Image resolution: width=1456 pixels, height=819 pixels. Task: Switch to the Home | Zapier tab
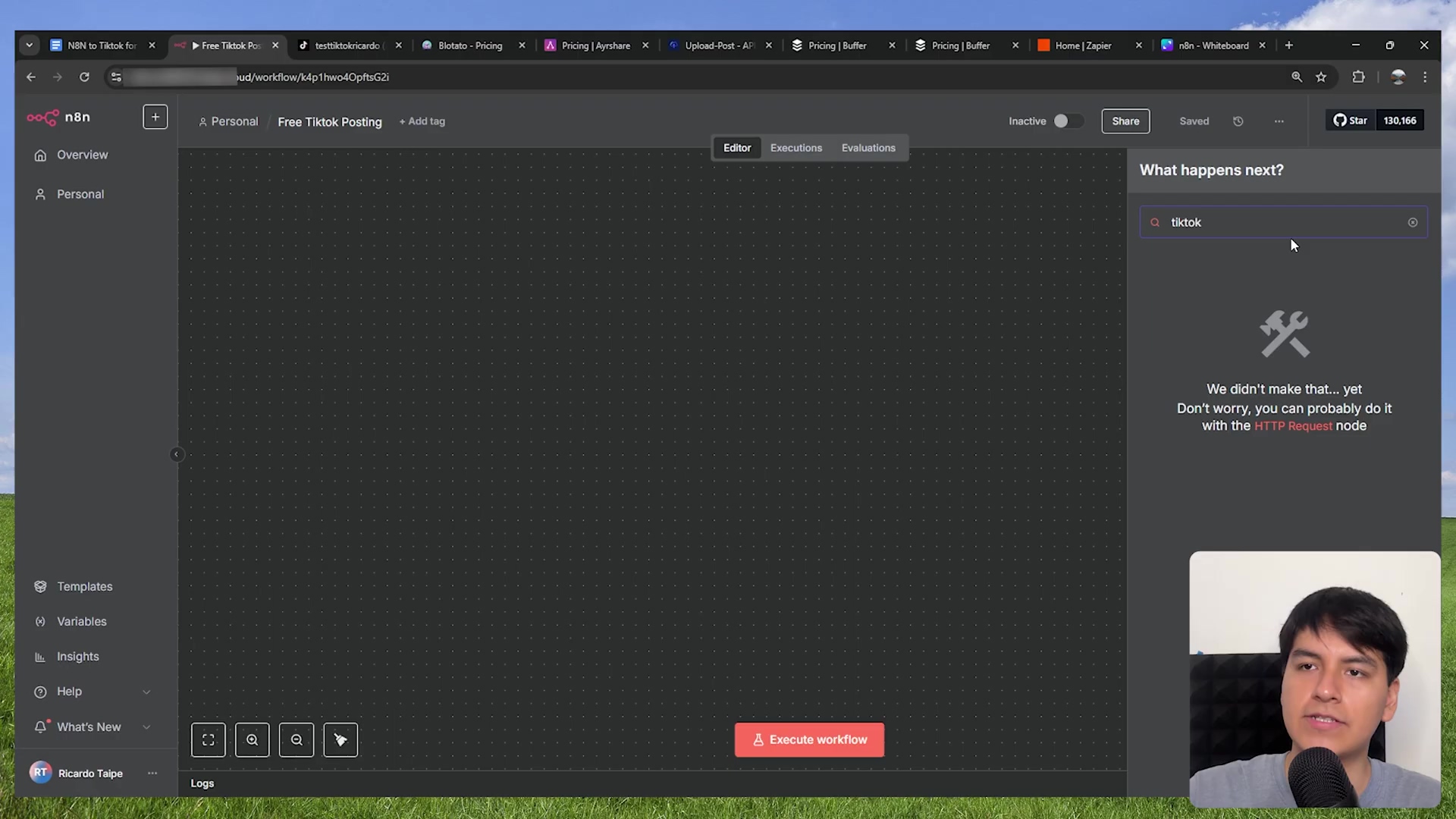click(1083, 45)
